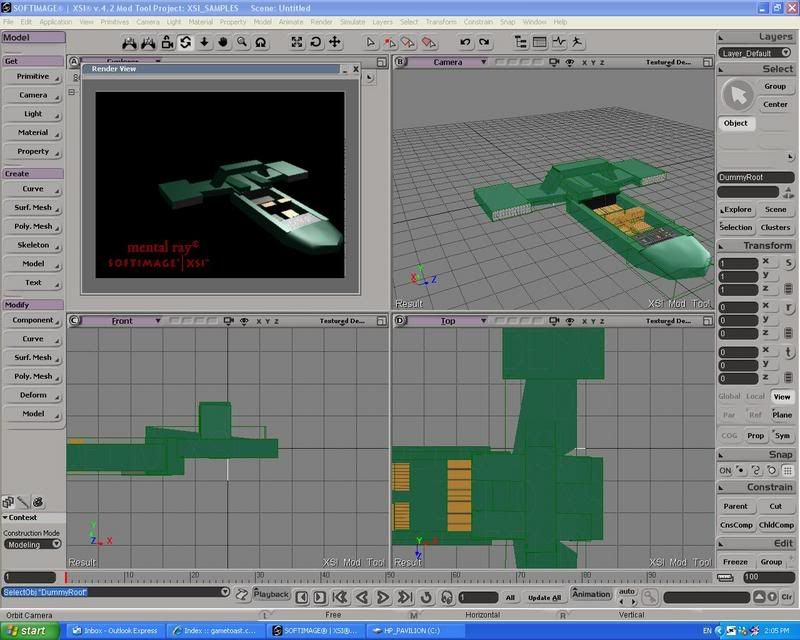The width and height of the screenshot is (800, 640).
Task: Click the camera lock icon in toolbar
Action: click(x=167, y=42)
